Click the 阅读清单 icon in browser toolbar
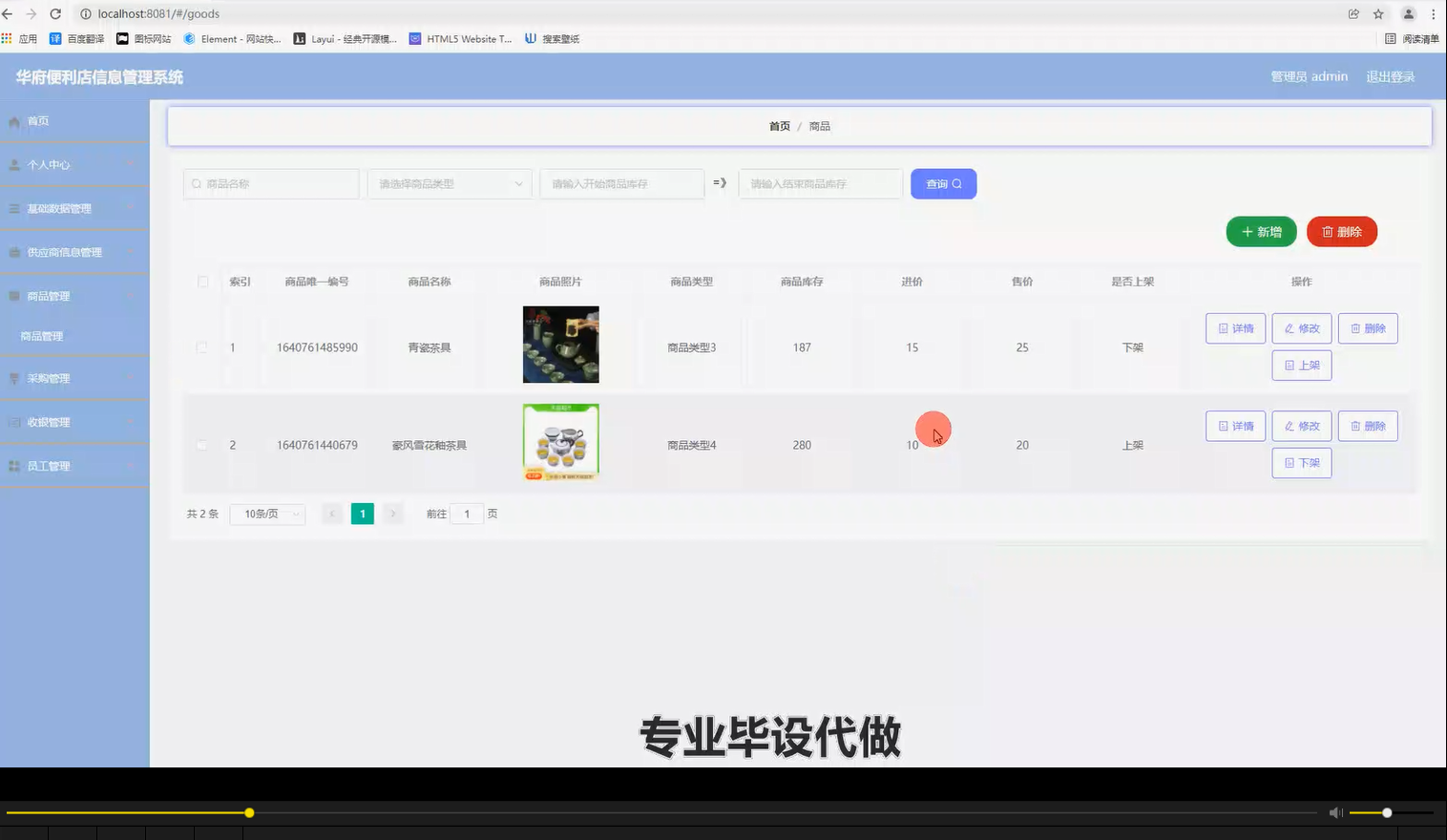The height and width of the screenshot is (840, 1447). click(x=1392, y=38)
